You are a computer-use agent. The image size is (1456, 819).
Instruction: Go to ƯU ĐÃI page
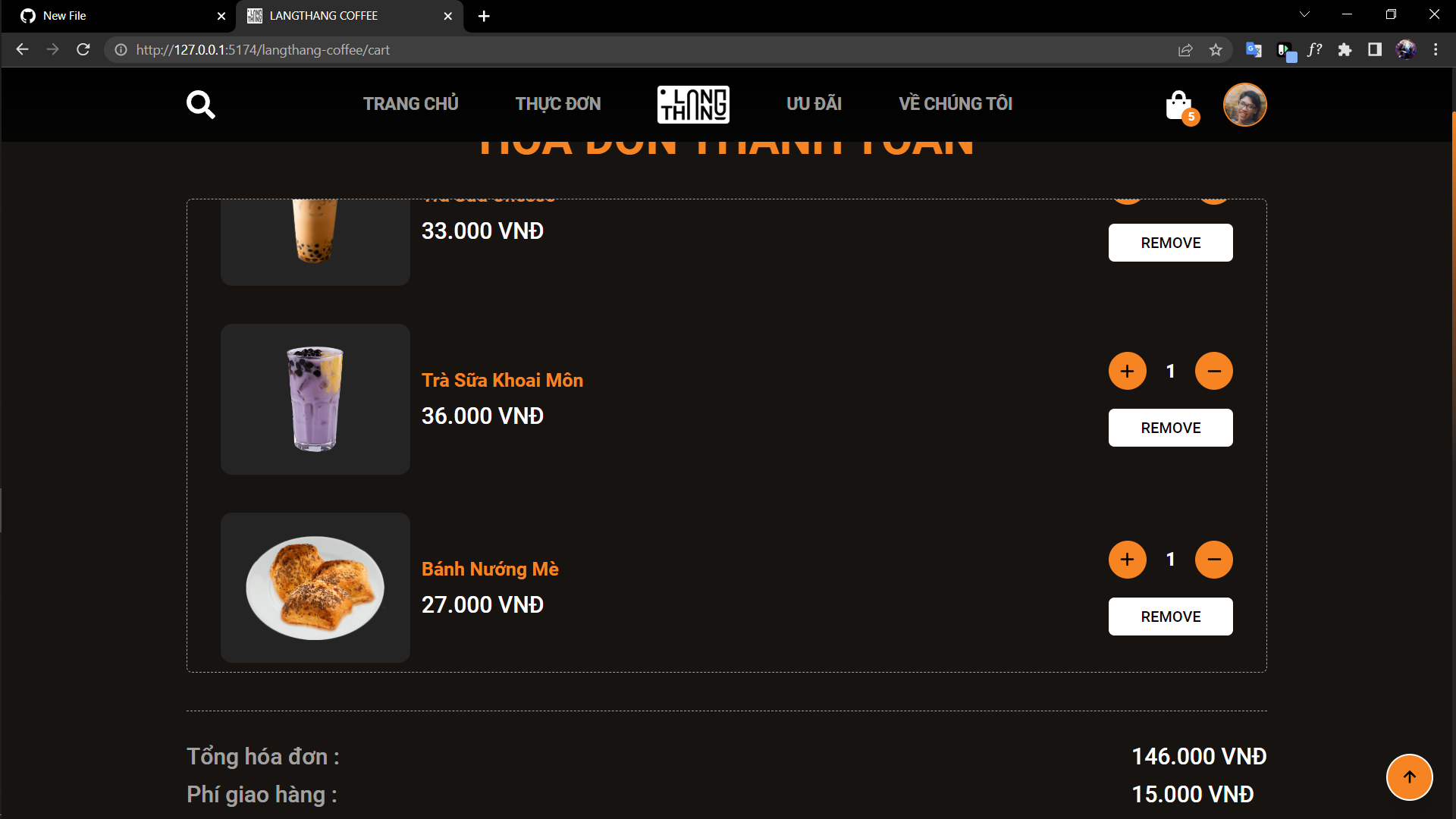814,104
